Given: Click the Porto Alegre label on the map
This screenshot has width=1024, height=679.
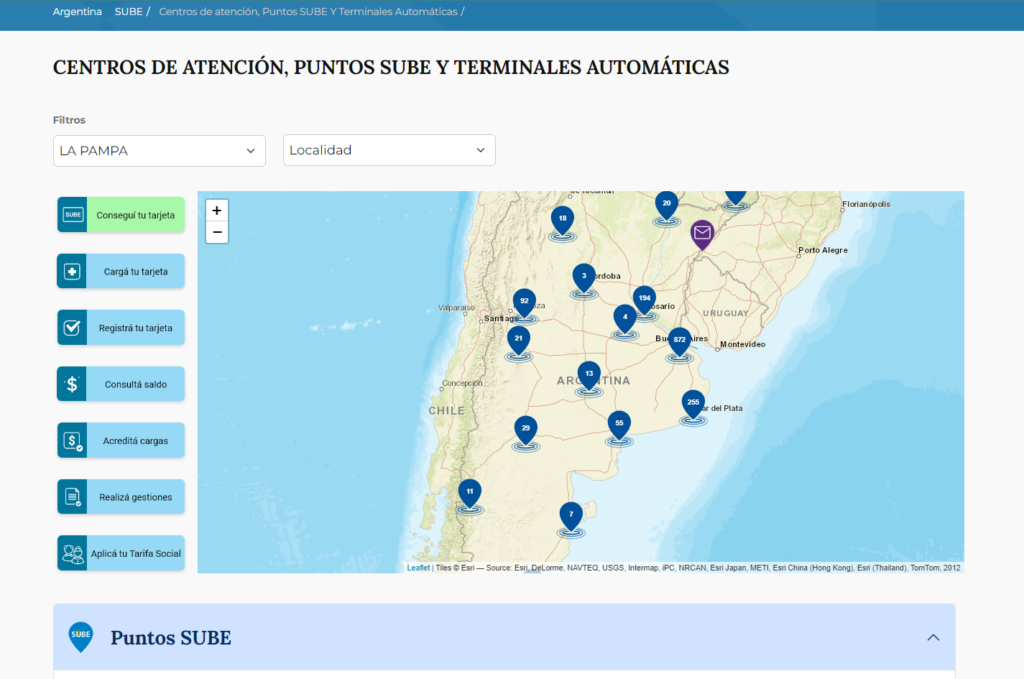Looking at the screenshot, I should (823, 250).
